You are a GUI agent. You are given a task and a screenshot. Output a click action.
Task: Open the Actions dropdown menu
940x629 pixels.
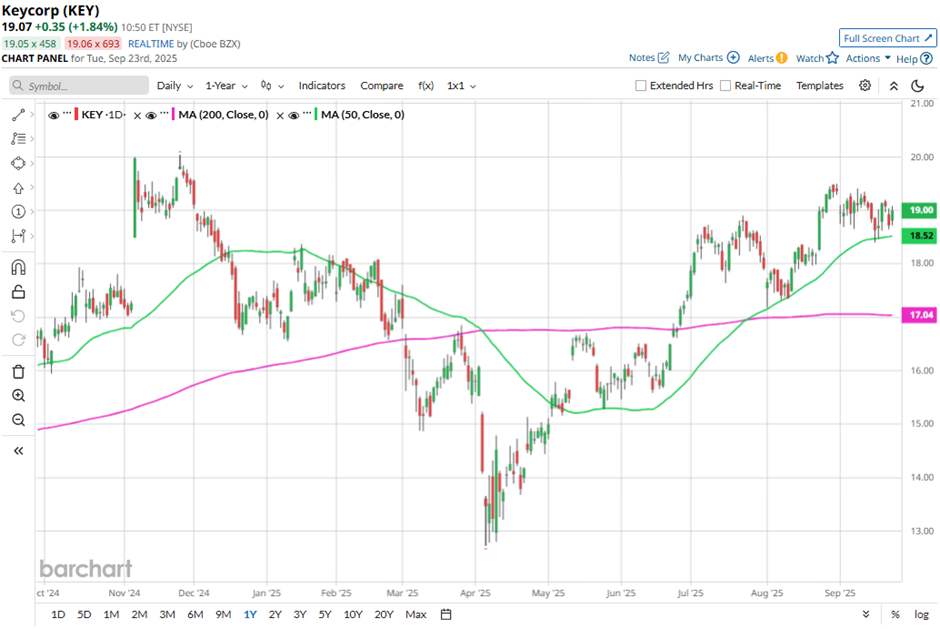point(868,58)
